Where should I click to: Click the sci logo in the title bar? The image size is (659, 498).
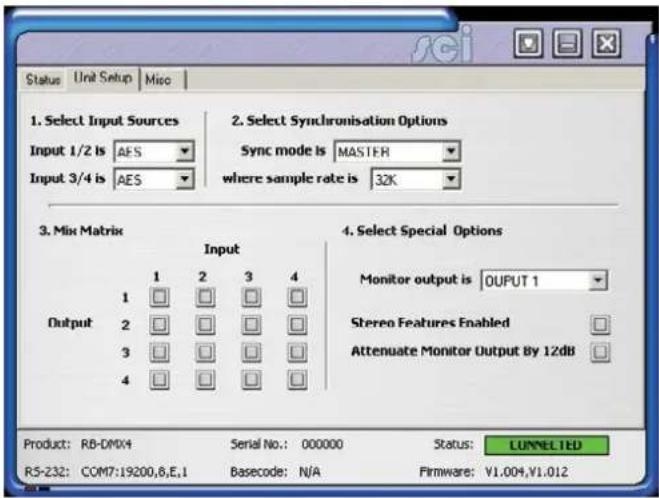tap(443, 44)
